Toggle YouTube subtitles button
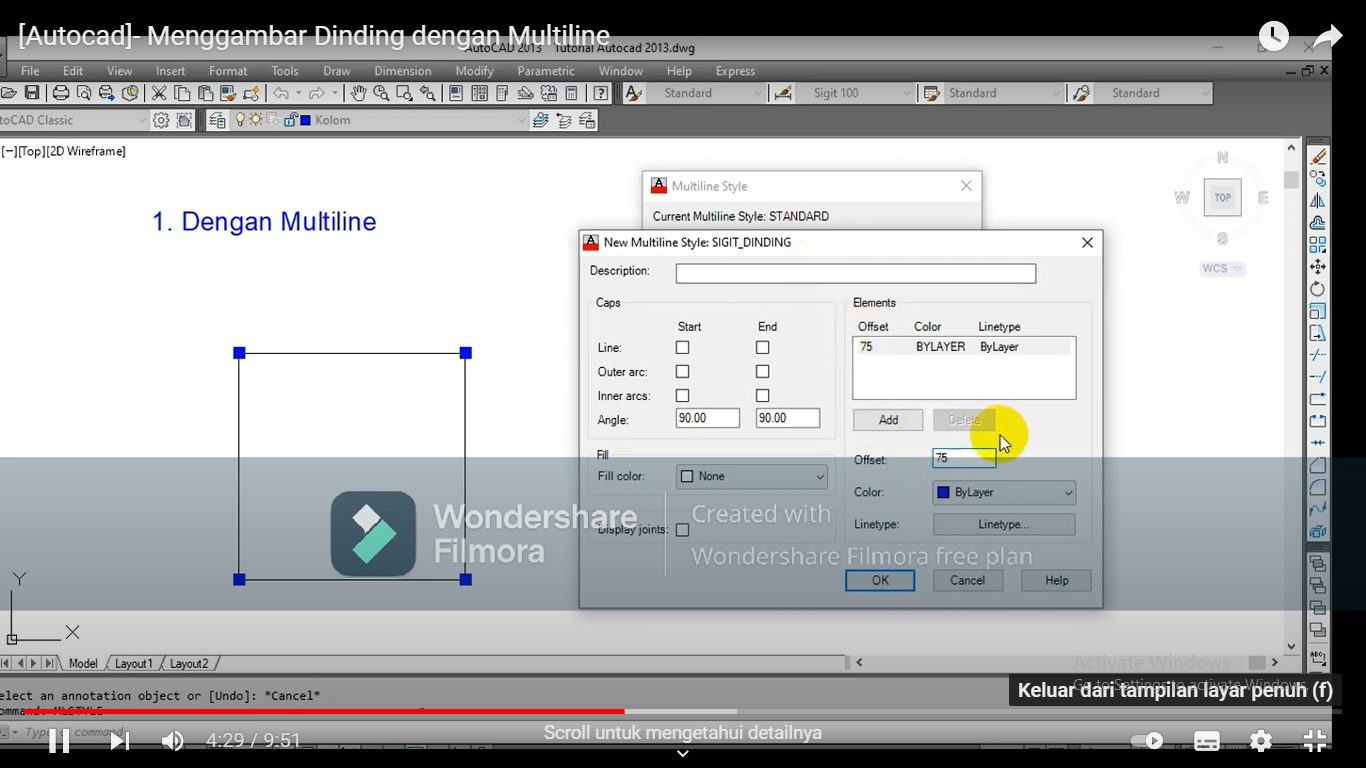 pos(1207,741)
